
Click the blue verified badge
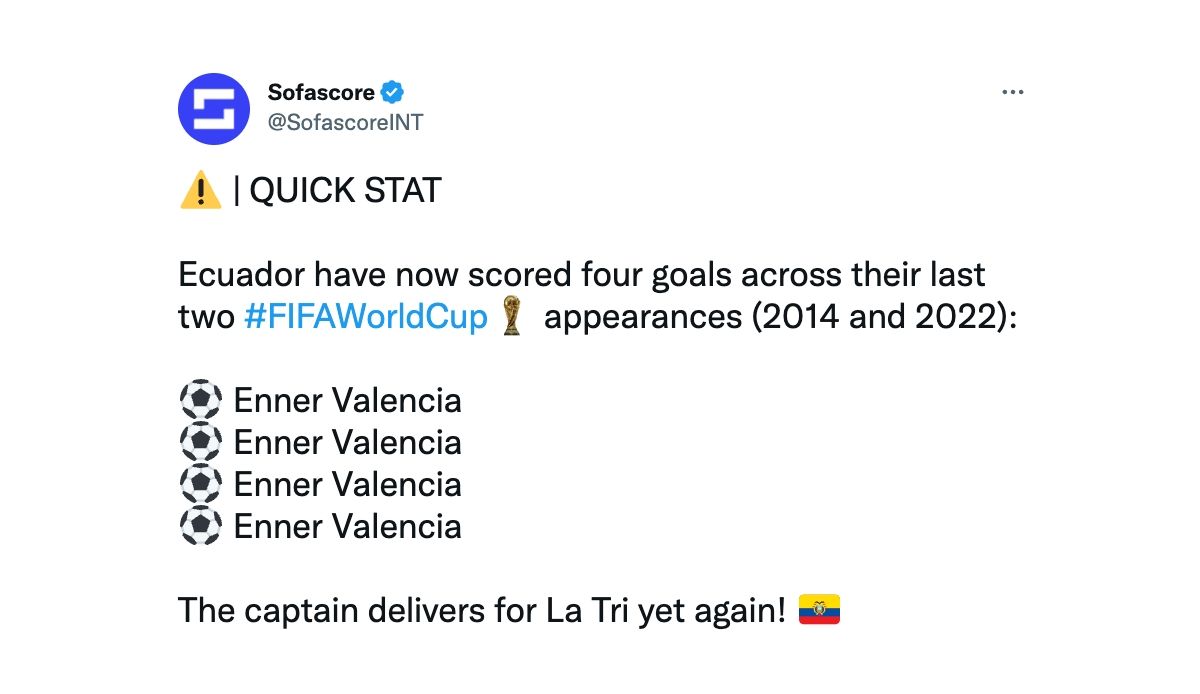pyautogui.click(x=393, y=93)
